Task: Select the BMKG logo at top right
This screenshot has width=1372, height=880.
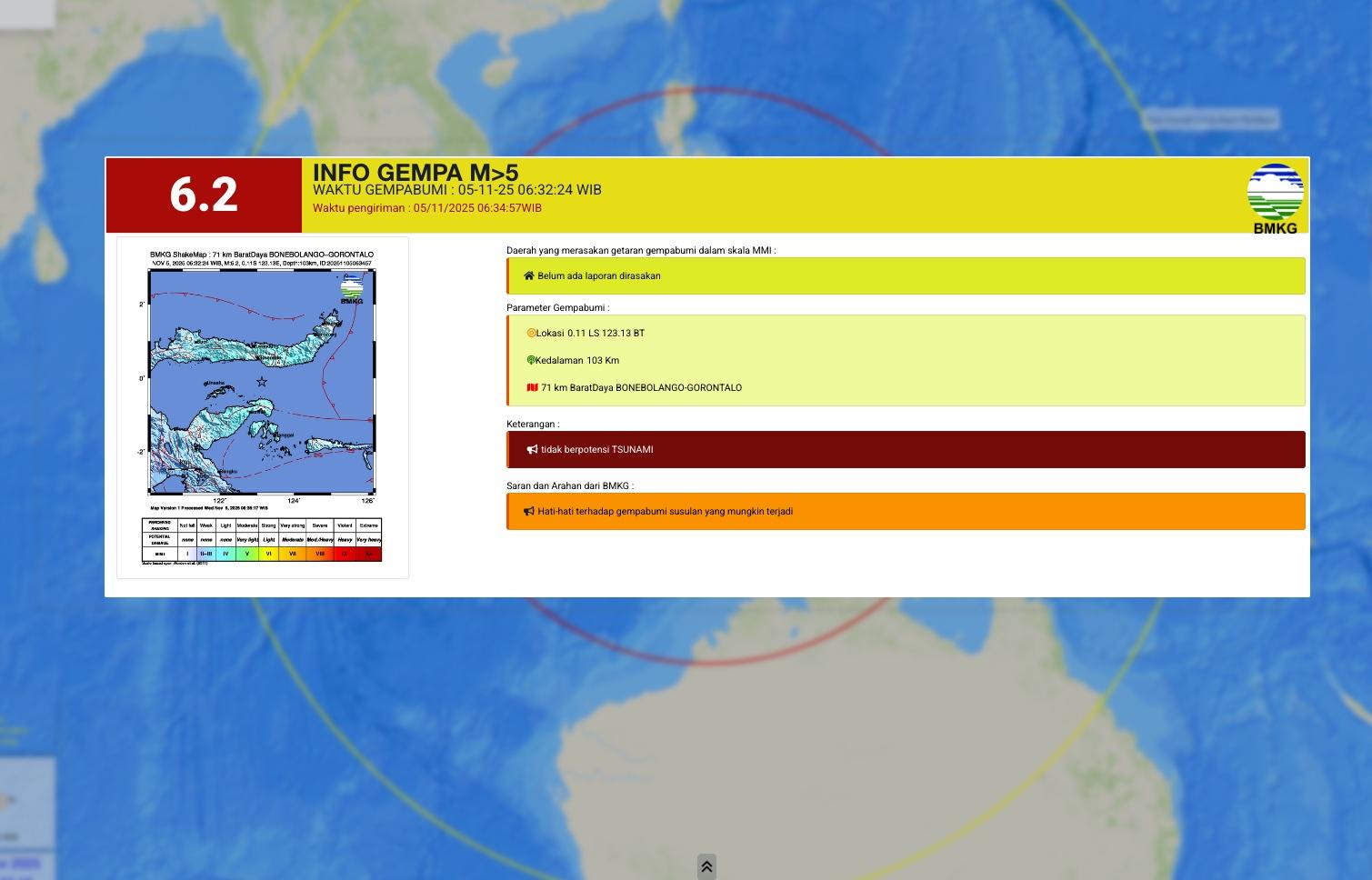Action: click(1273, 194)
